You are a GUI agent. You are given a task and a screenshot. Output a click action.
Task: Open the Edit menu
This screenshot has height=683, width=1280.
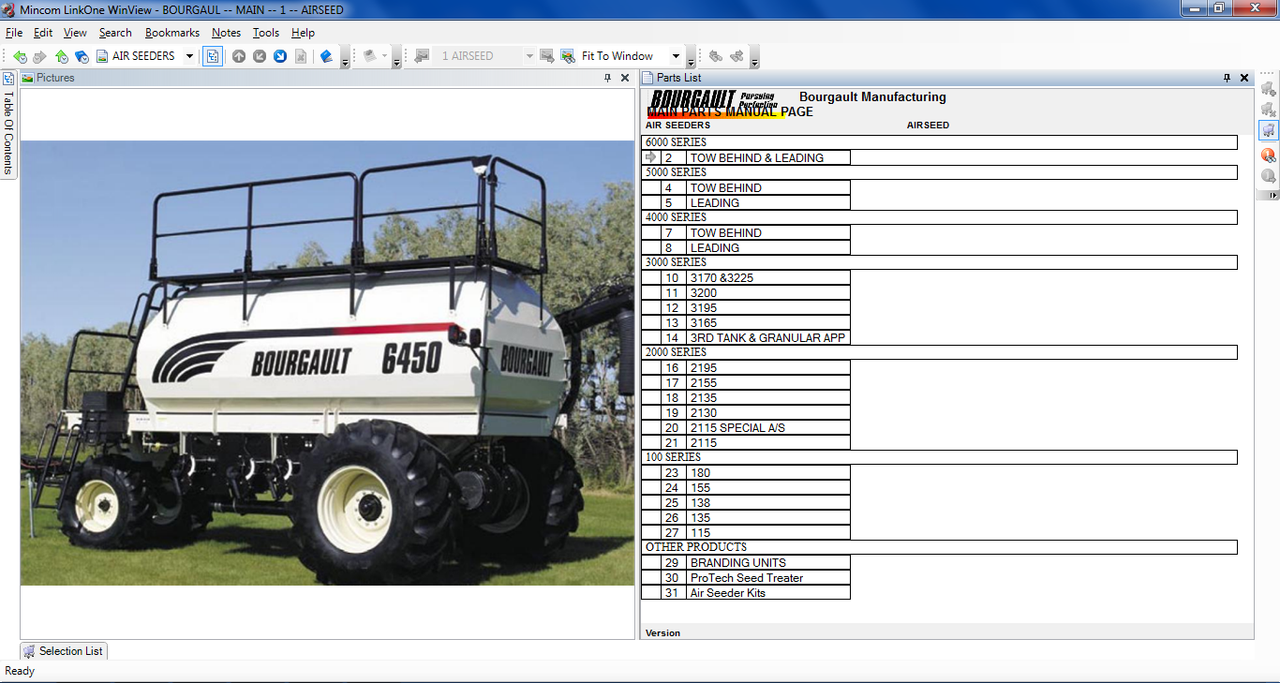[43, 33]
